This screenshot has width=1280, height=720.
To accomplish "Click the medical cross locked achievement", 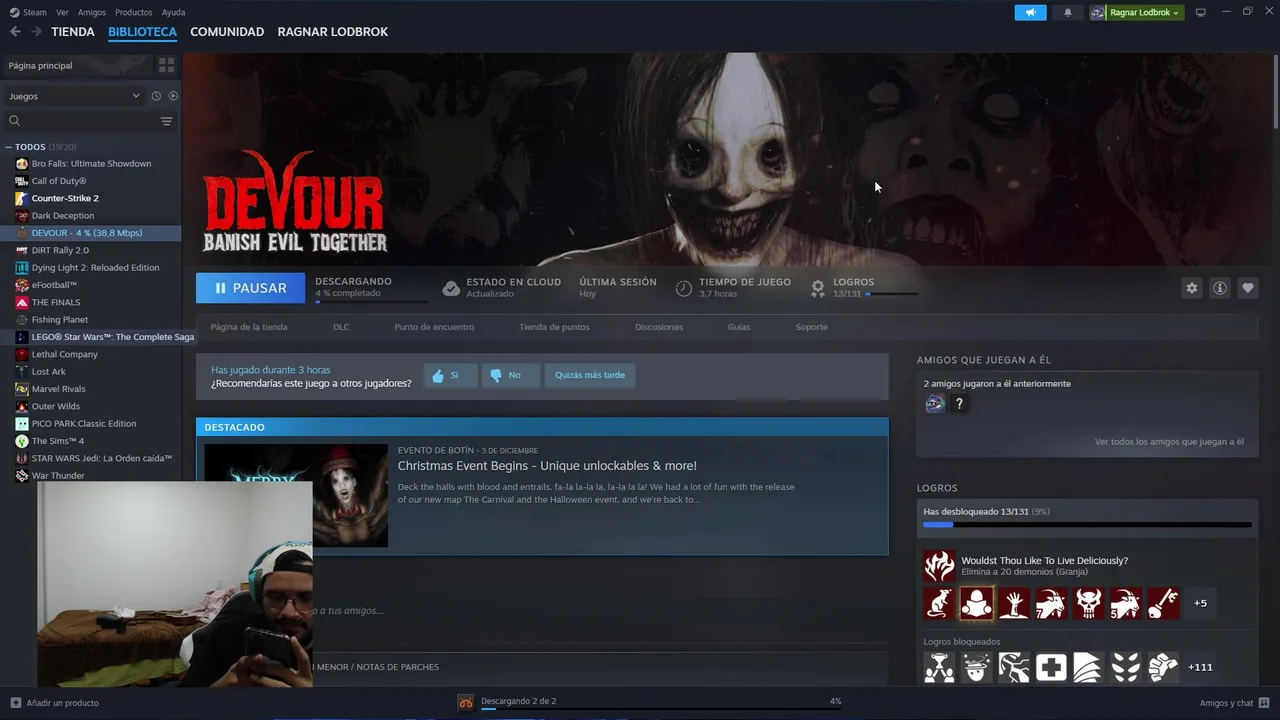I will [1051, 667].
